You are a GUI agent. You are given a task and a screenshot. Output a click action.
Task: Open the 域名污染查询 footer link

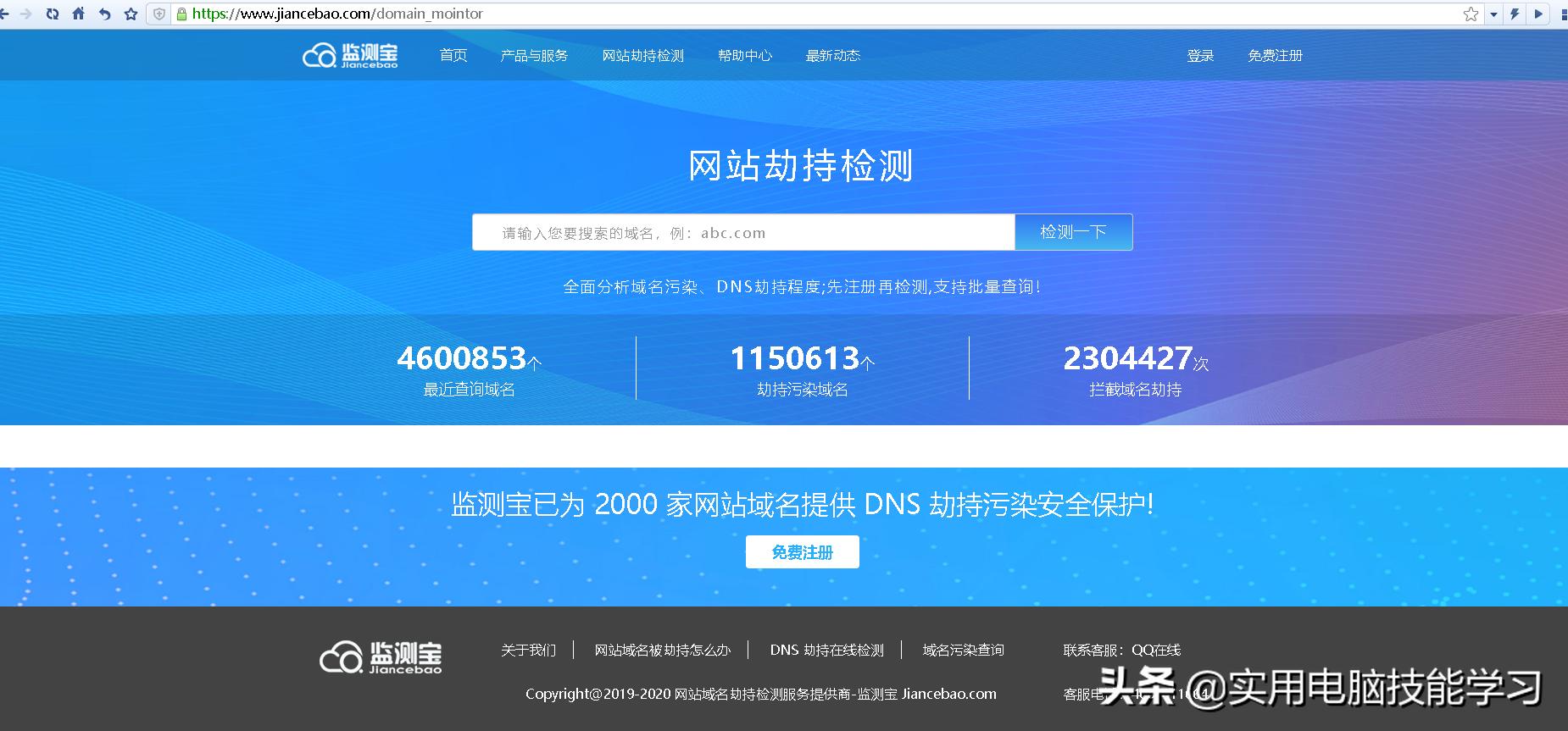click(x=963, y=650)
